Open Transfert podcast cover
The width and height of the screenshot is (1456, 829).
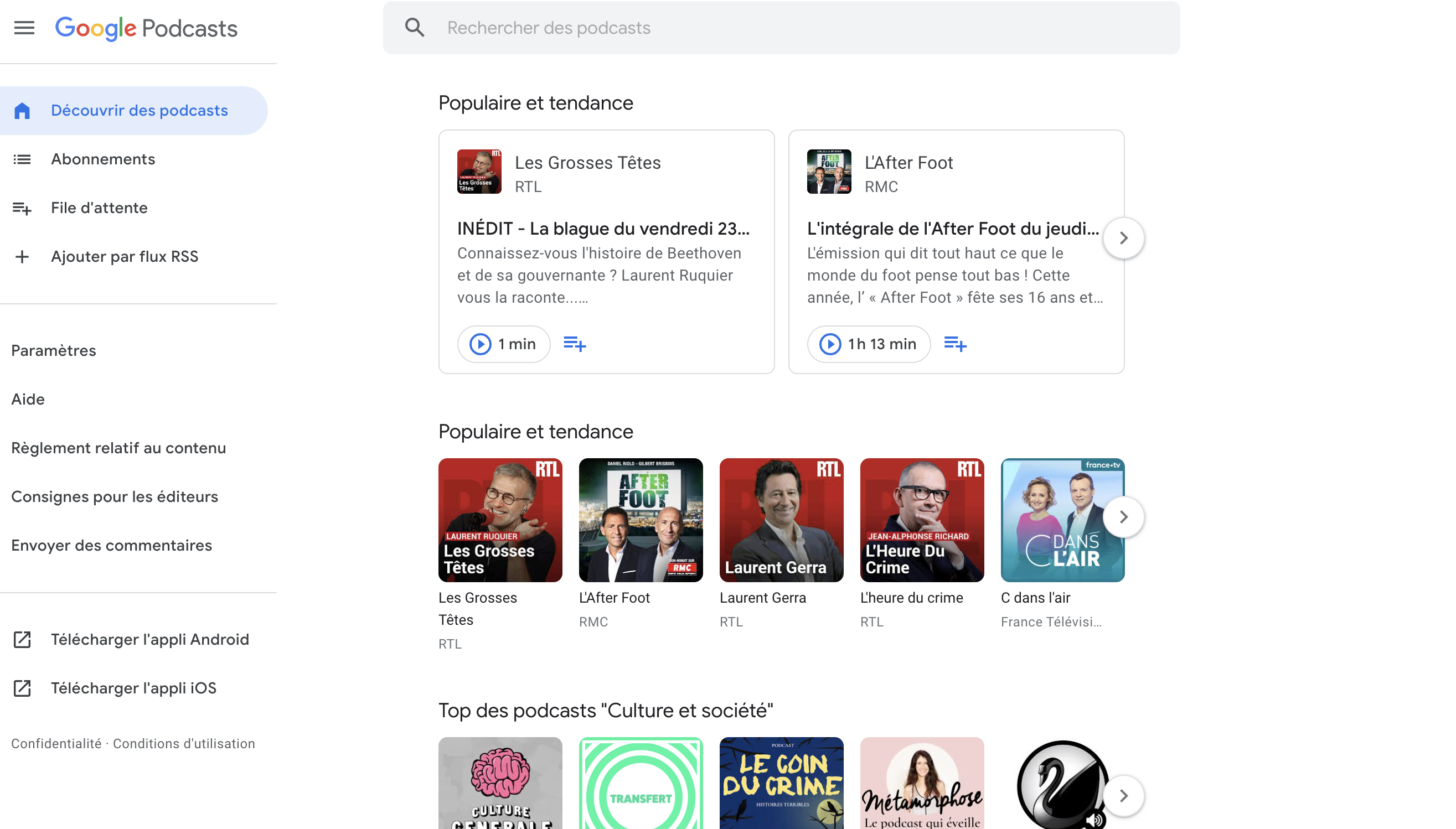(x=641, y=783)
